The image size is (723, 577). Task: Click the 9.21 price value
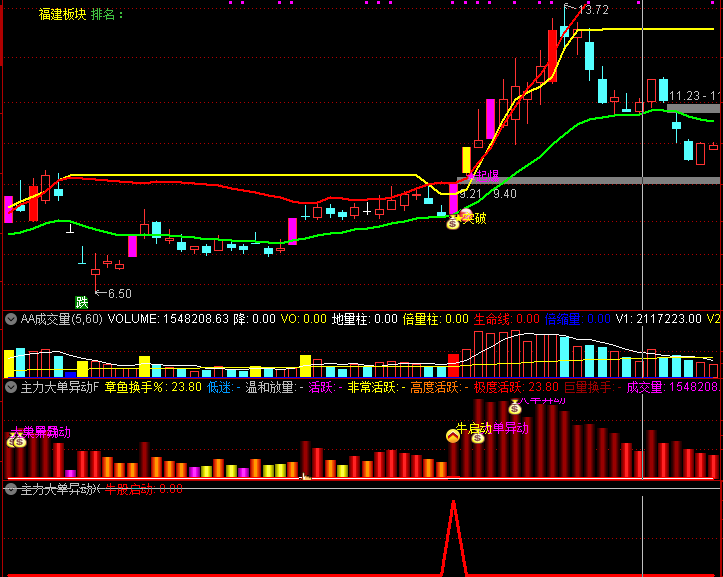pos(470,194)
